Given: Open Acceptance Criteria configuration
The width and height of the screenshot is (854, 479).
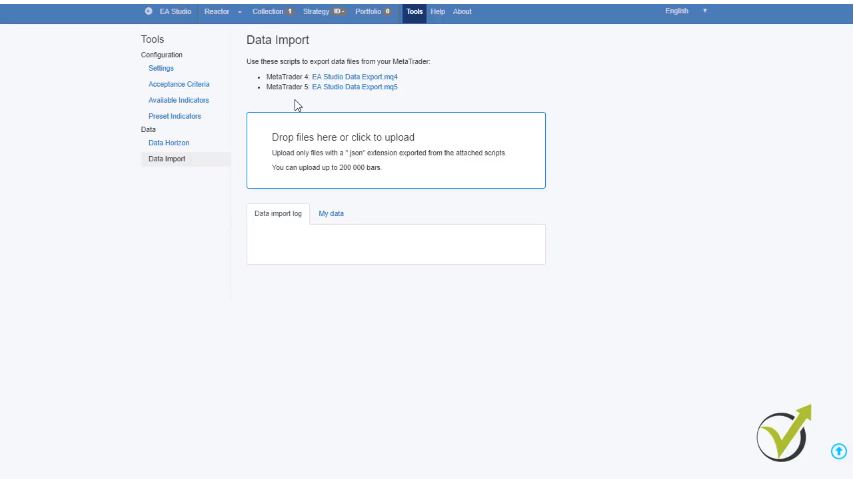Looking at the screenshot, I should click(x=179, y=84).
